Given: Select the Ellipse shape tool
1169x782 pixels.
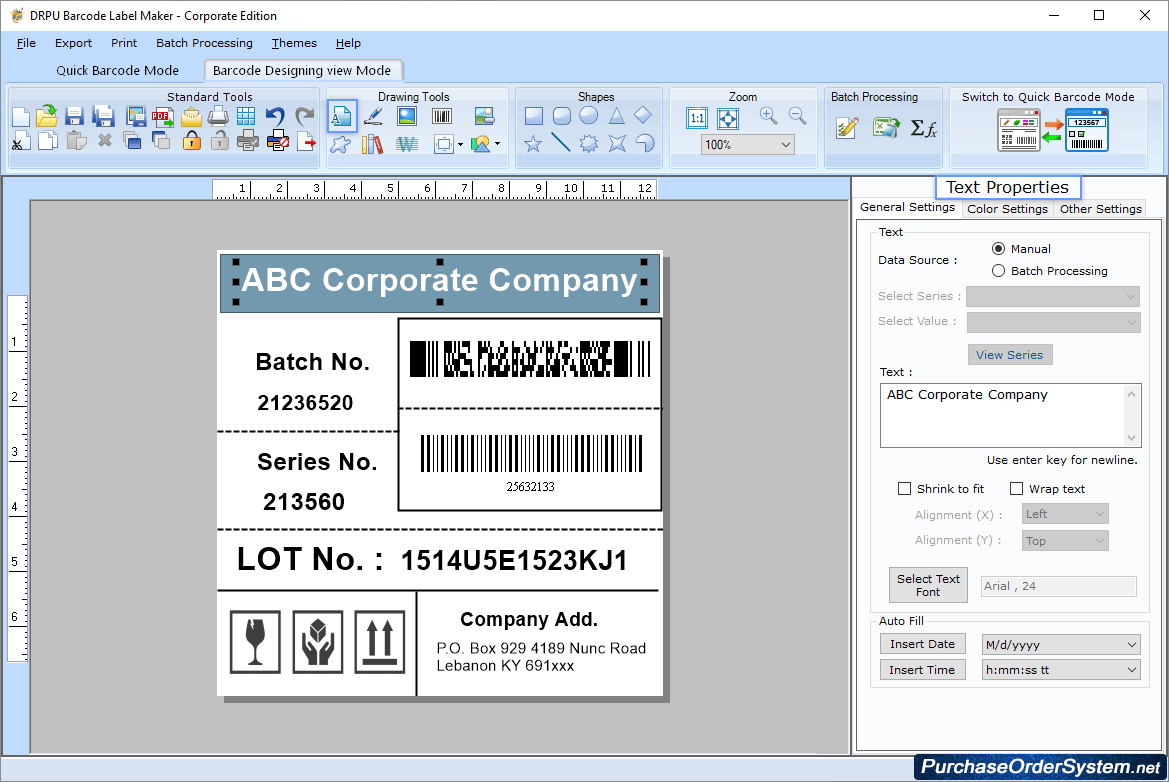Looking at the screenshot, I should point(589,116).
